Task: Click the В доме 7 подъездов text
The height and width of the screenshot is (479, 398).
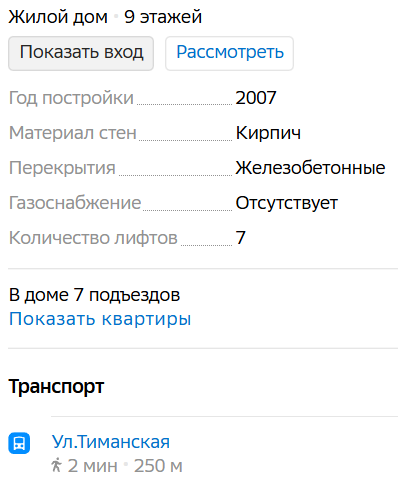Action: tap(94, 295)
